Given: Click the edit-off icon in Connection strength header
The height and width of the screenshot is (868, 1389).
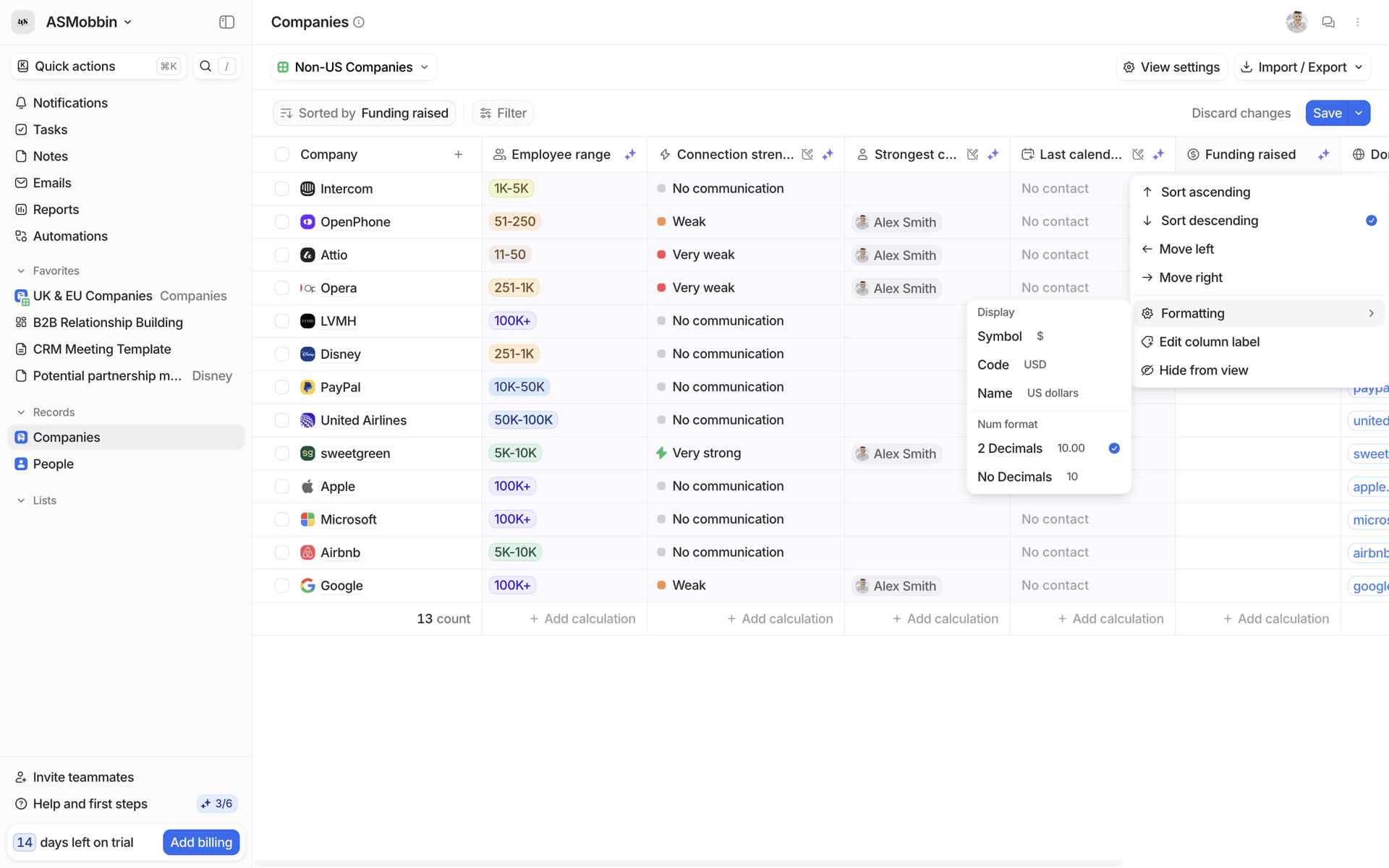Looking at the screenshot, I should (807, 154).
